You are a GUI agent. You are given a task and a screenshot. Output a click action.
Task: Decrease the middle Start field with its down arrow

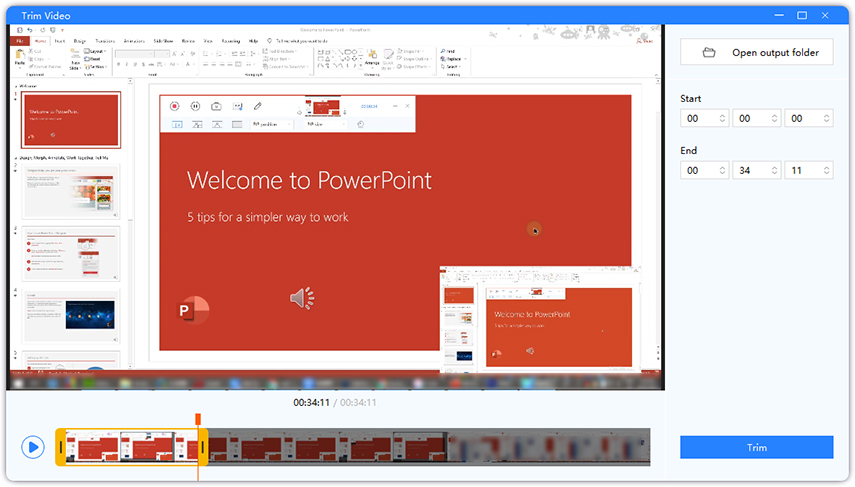tap(774, 121)
